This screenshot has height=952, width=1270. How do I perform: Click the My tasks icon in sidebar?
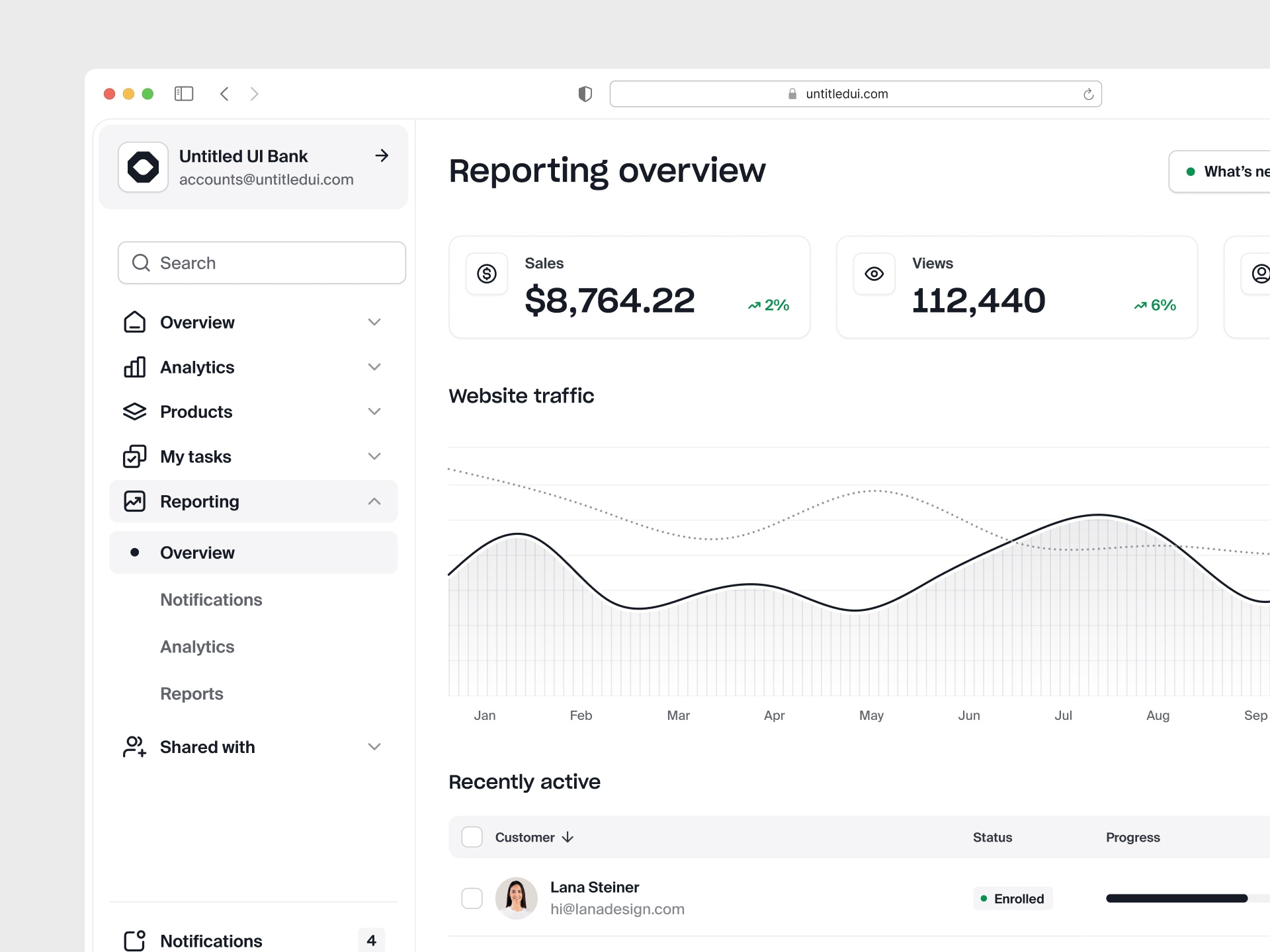coord(134,456)
